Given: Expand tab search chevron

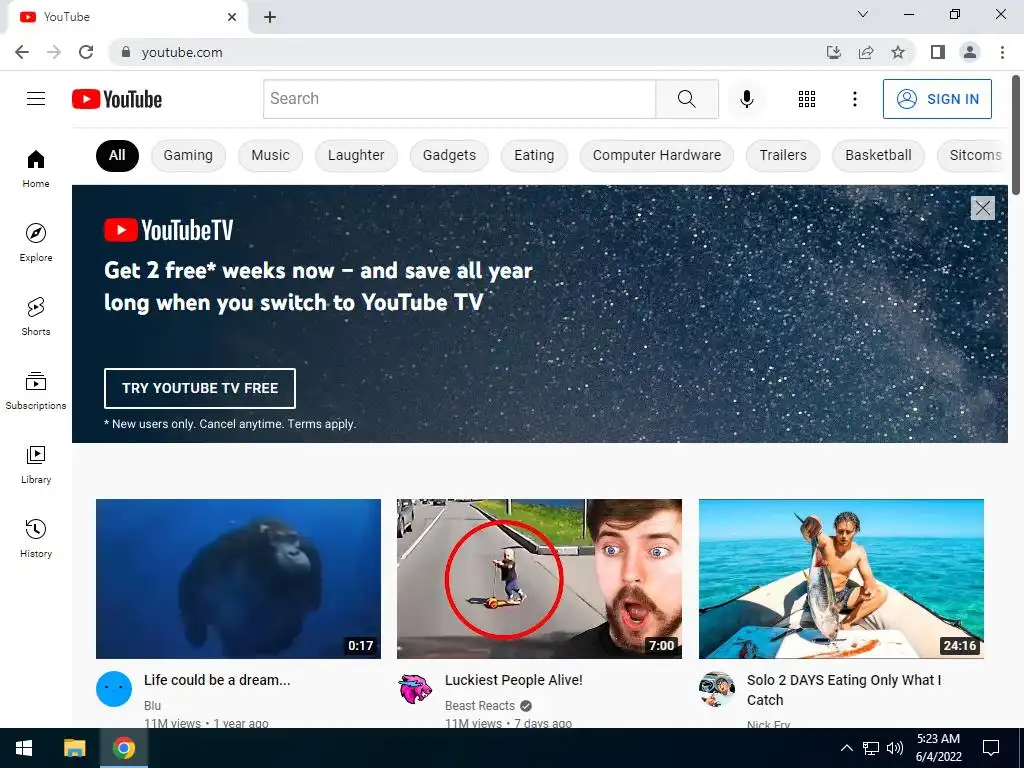Looking at the screenshot, I should [x=863, y=14].
